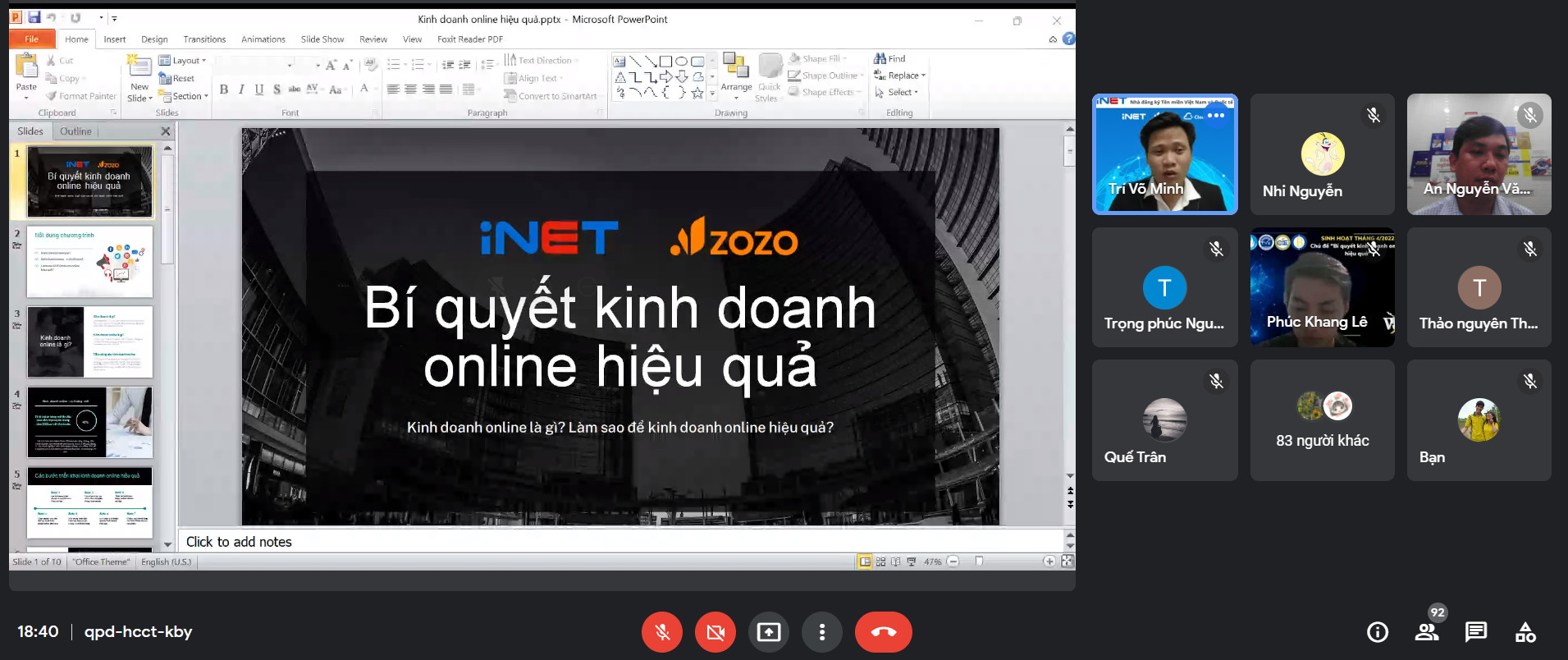Switch to Reading View in status bar
Image resolution: width=1568 pixels, height=660 pixels.
(895, 561)
